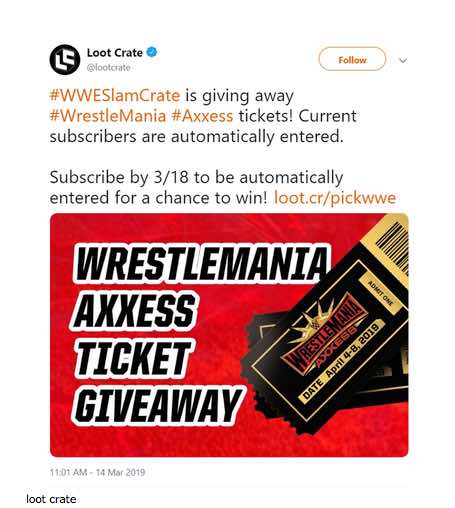The width and height of the screenshot is (455, 508).
Task: Open the 11:01 AM - 14 Mar 2019 timestamp
Action: (x=97, y=472)
